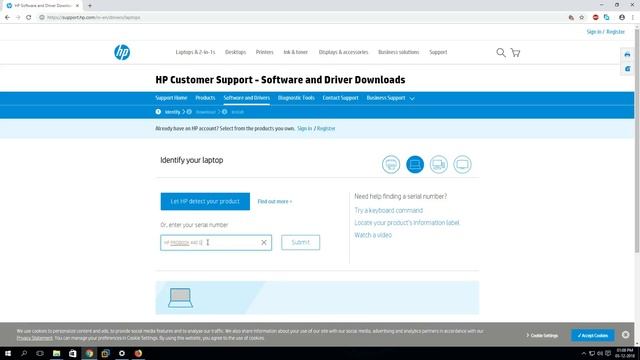Screen dimensions: 640x360
Task: Click the taskbar clock
Action: point(625,353)
